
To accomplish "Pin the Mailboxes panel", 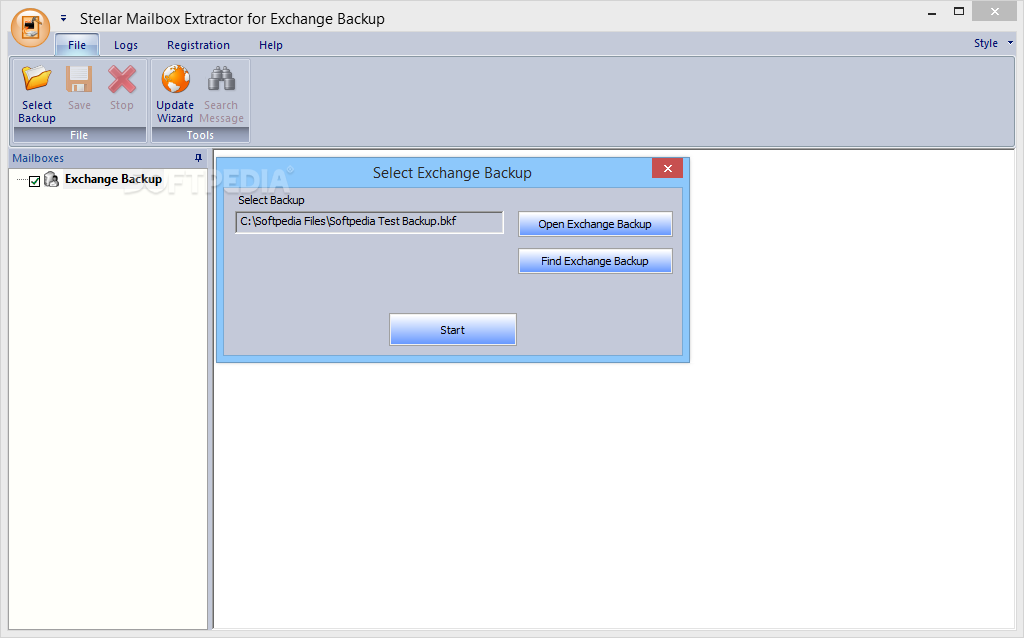I will 199,158.
